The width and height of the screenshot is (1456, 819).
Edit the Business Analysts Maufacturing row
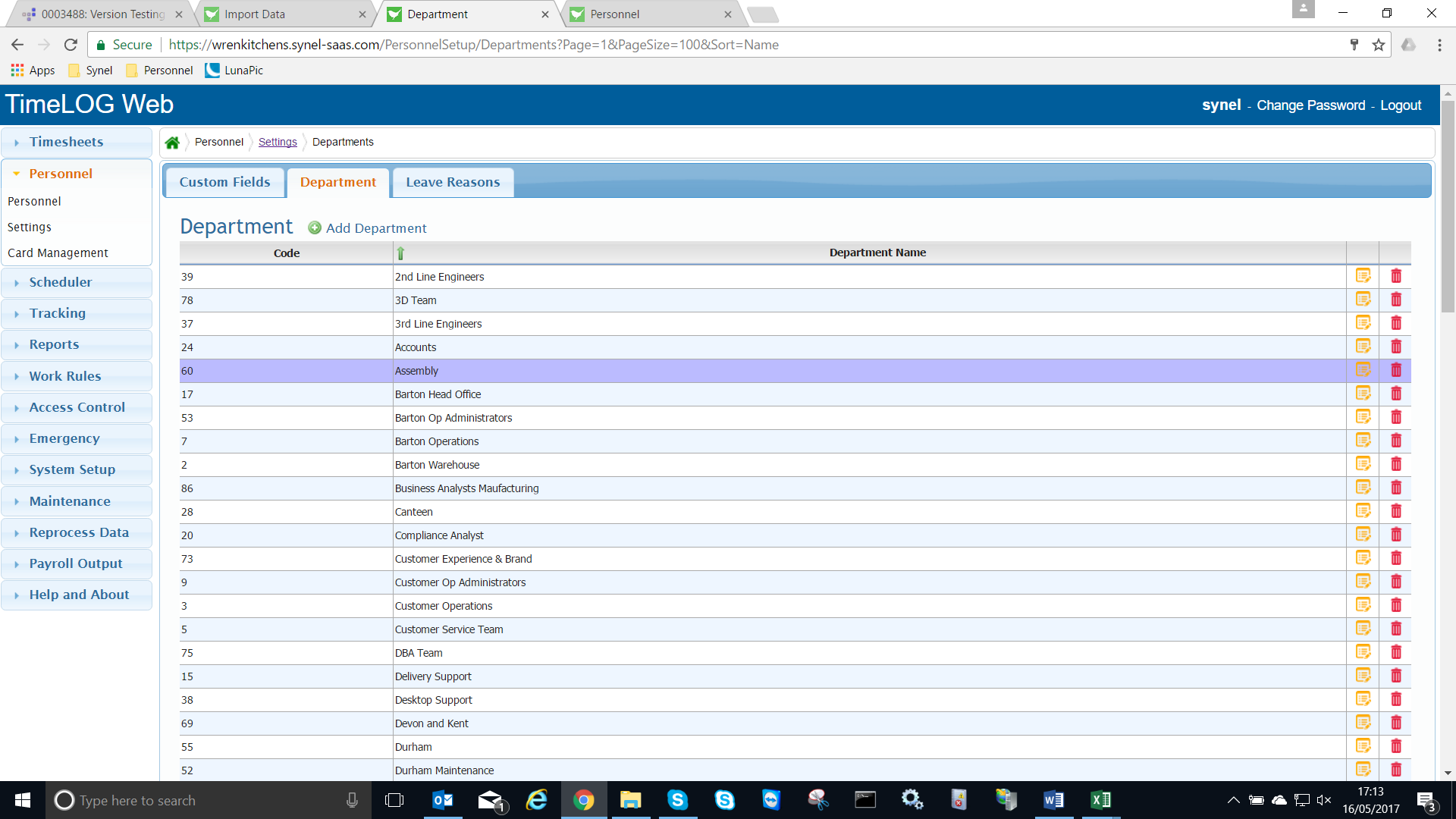click(1363, 488)
